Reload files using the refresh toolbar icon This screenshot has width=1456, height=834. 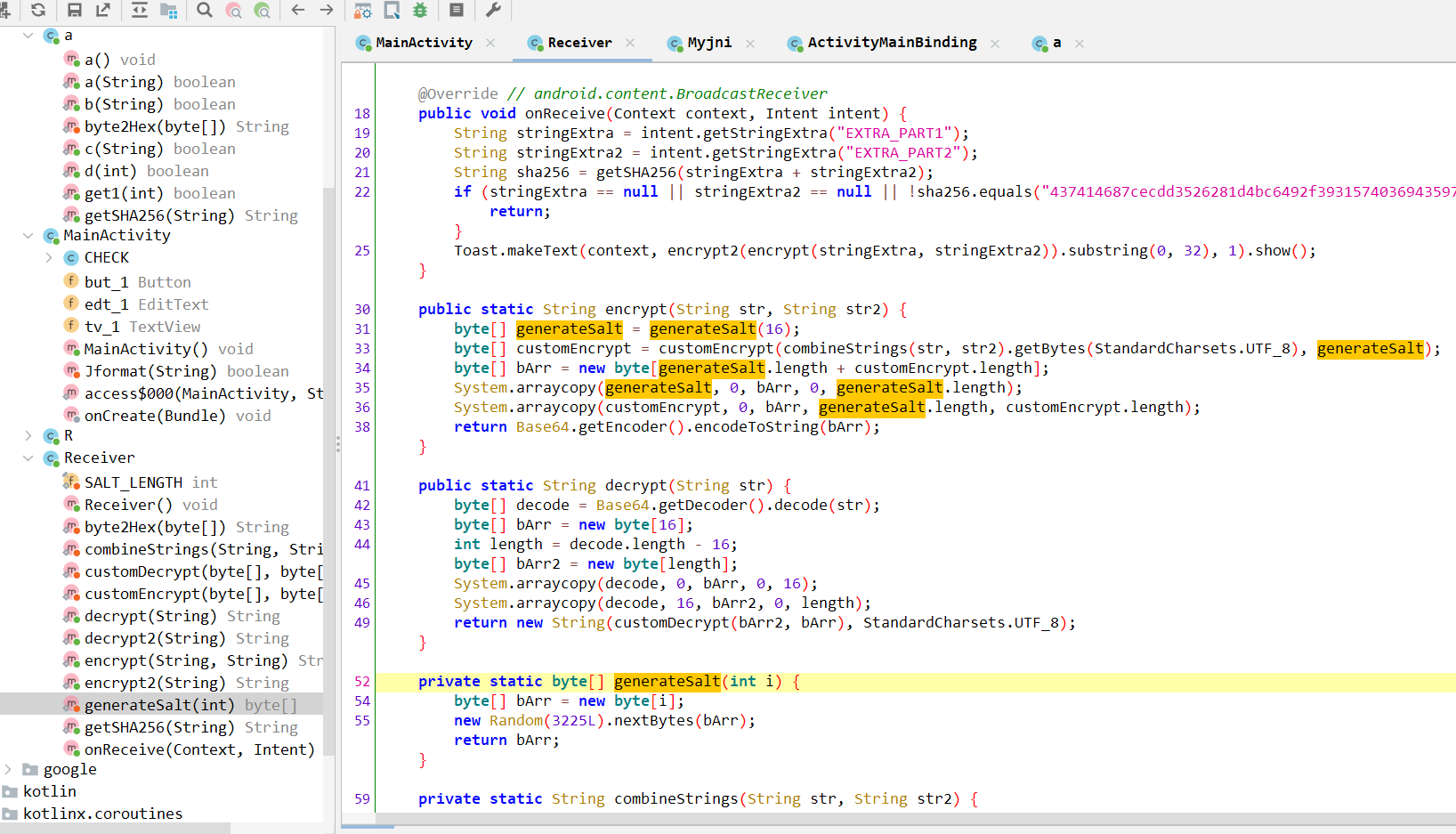(38, 10)
